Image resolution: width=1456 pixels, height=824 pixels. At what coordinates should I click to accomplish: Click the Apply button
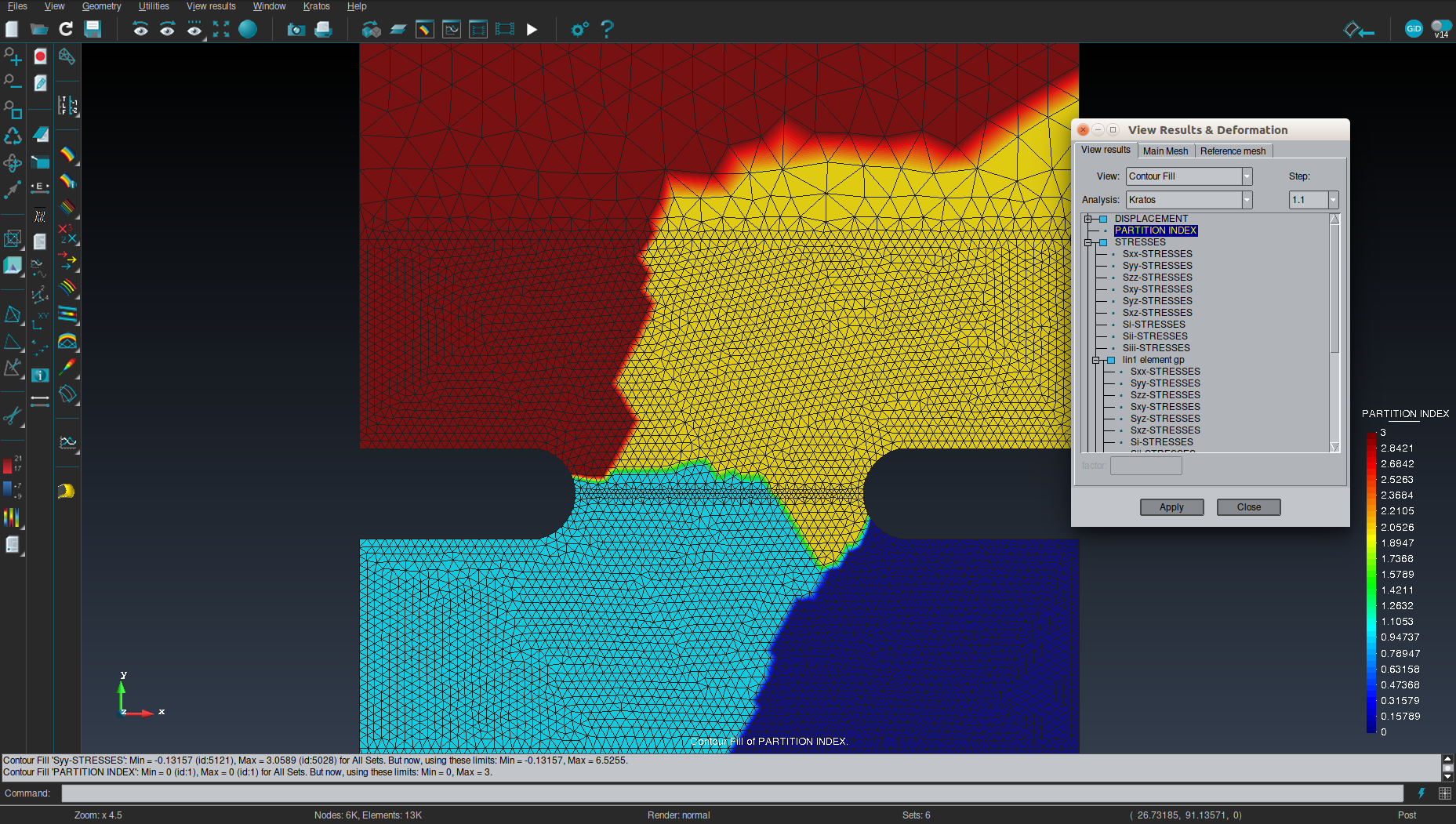click(1171, 507)
